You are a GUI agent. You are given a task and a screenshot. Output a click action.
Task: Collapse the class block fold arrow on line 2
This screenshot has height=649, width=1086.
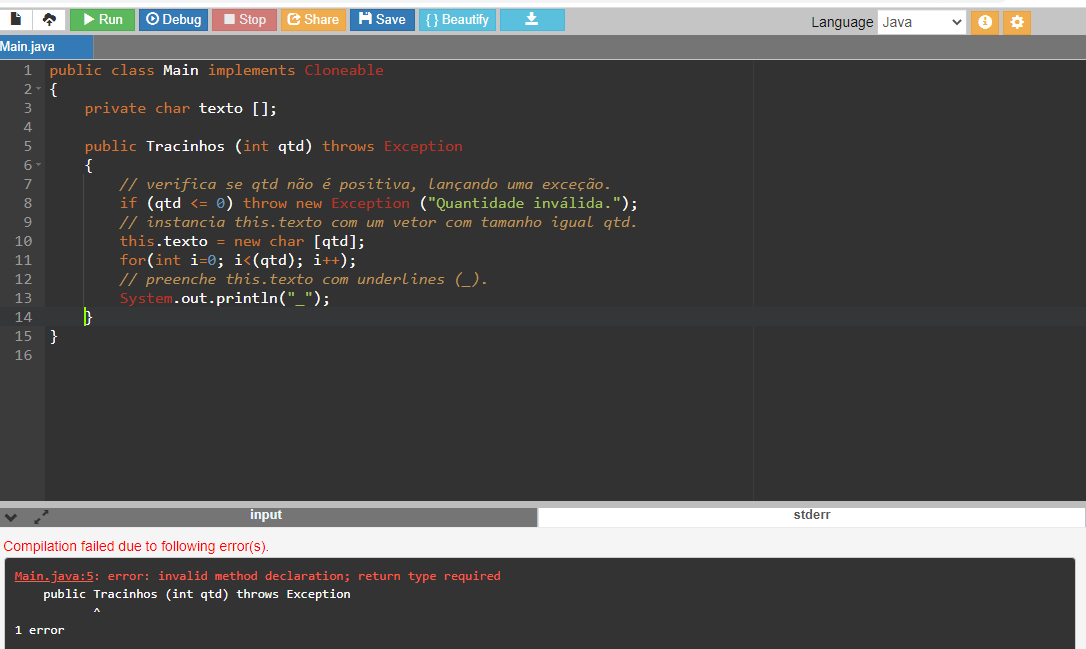pyautogui.click(x=39, y=89)
